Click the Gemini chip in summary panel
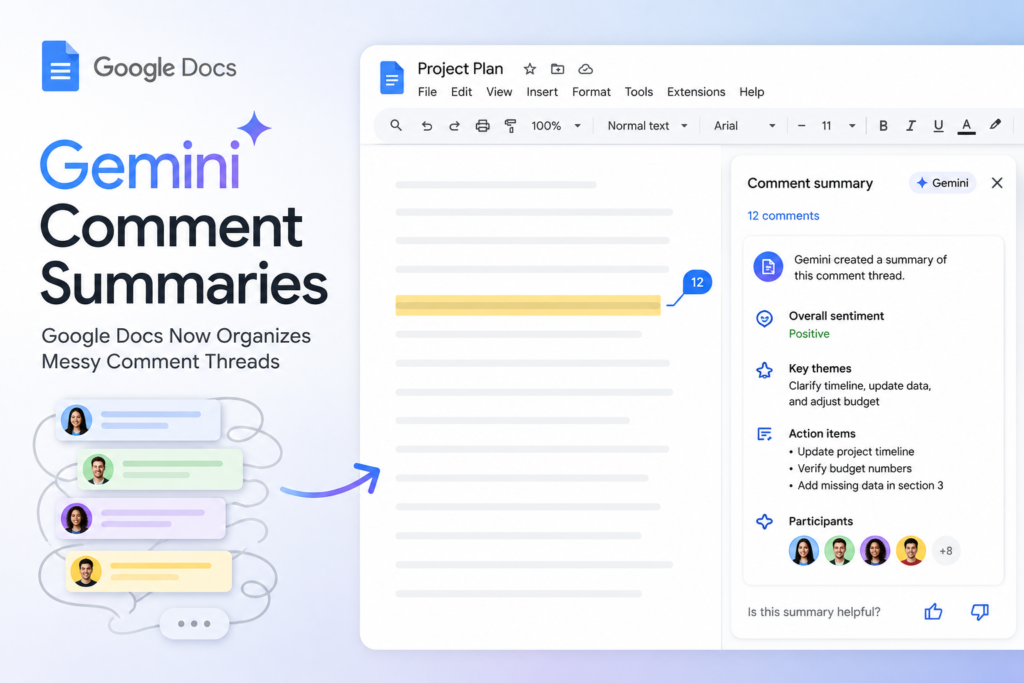 942,183
